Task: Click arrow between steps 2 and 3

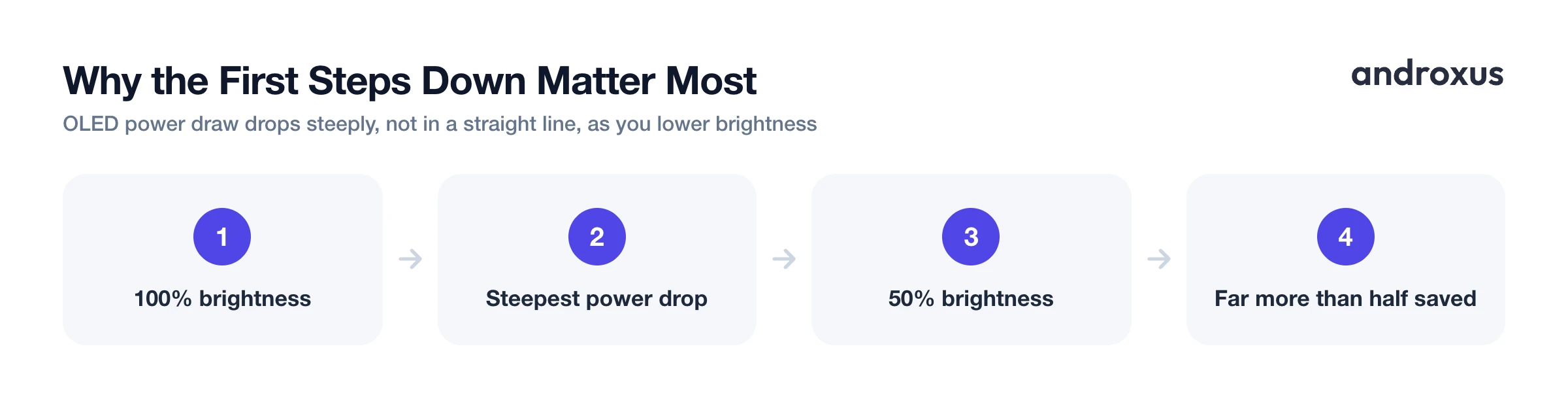Action: 784,259
